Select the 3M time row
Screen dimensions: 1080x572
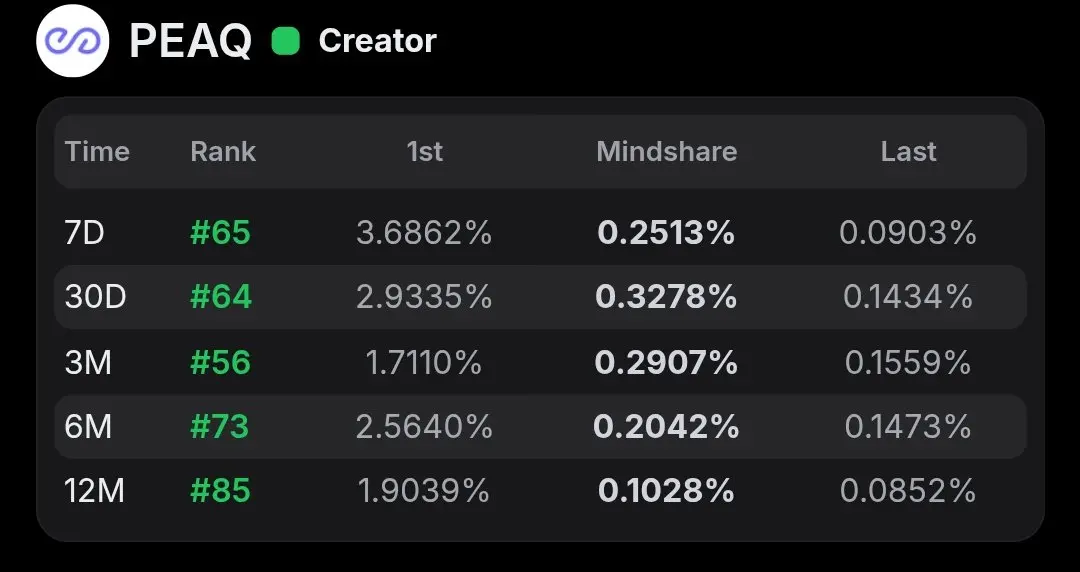click(540, 362)
